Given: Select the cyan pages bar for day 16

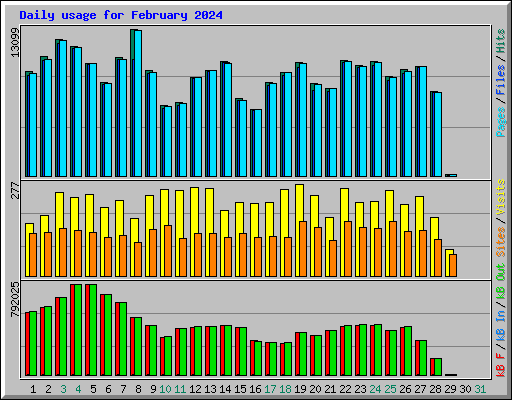Looking at the screenshot, I should 258,143.
